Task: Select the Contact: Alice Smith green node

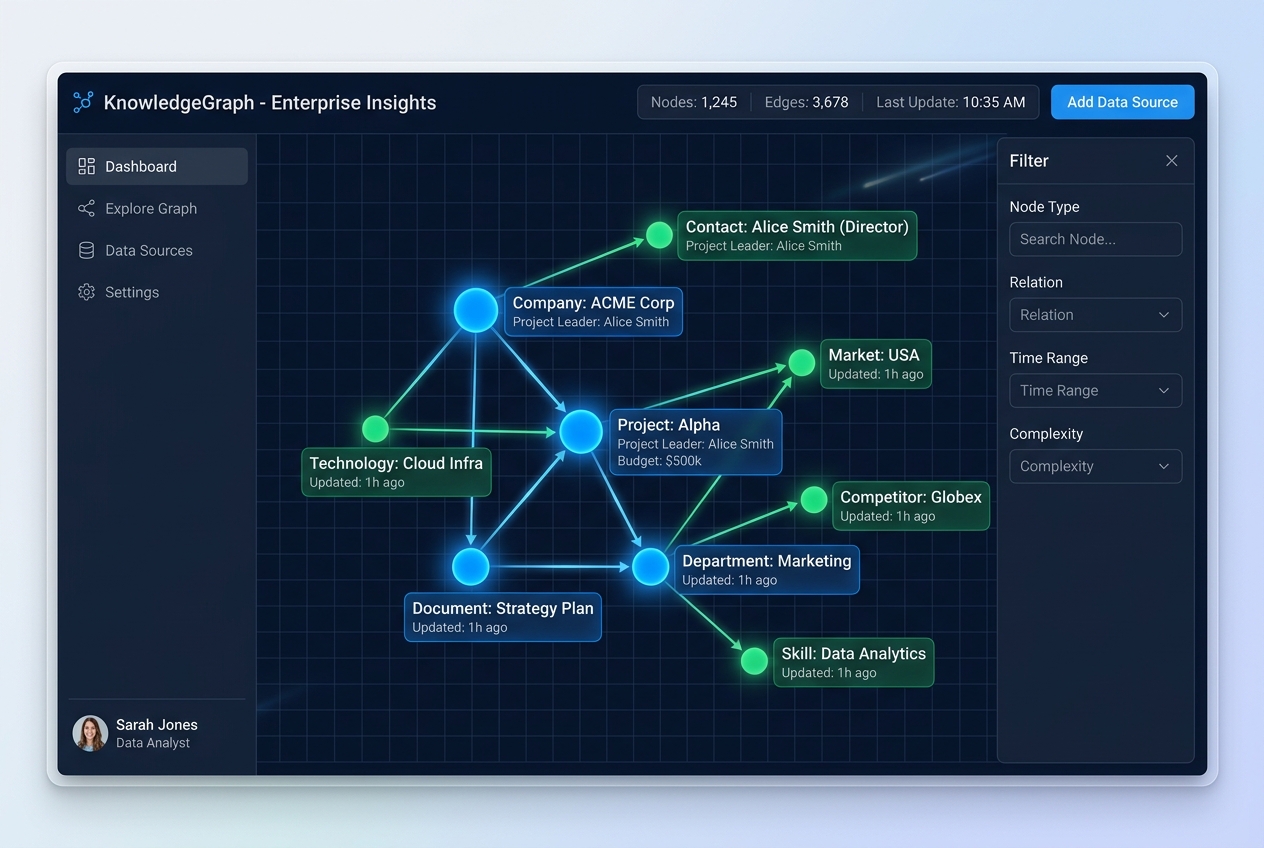Action: (659, 235)
